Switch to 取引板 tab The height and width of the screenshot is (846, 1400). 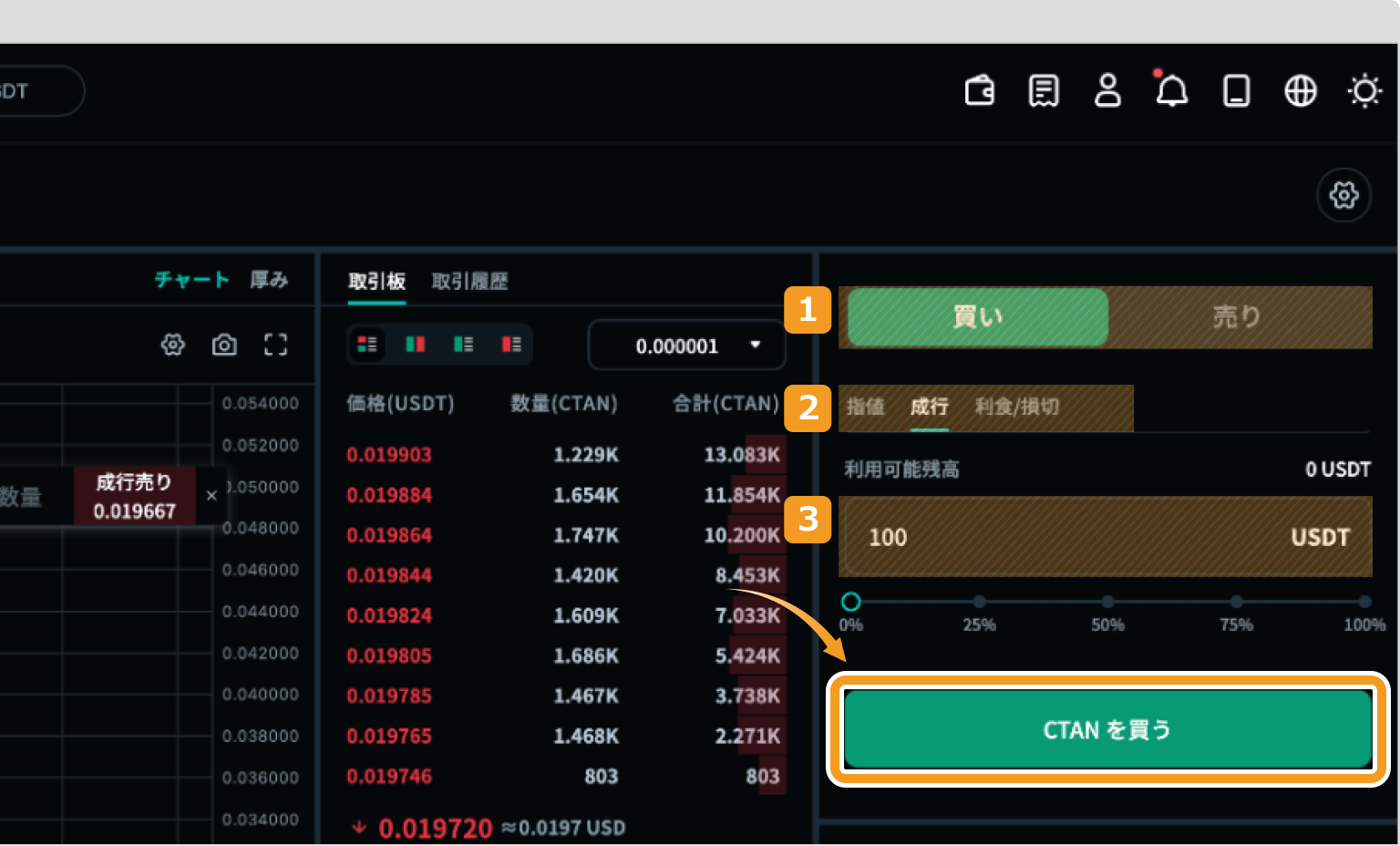[376, 282]
